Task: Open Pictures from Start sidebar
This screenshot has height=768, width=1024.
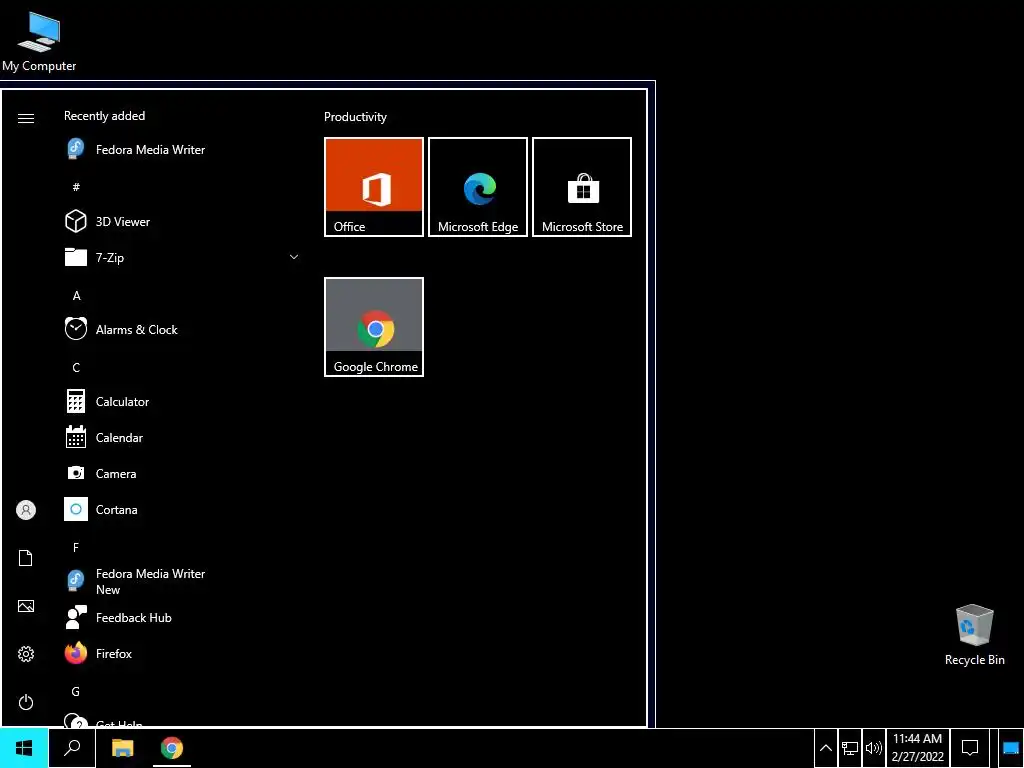Action: [x=25, y=606]
